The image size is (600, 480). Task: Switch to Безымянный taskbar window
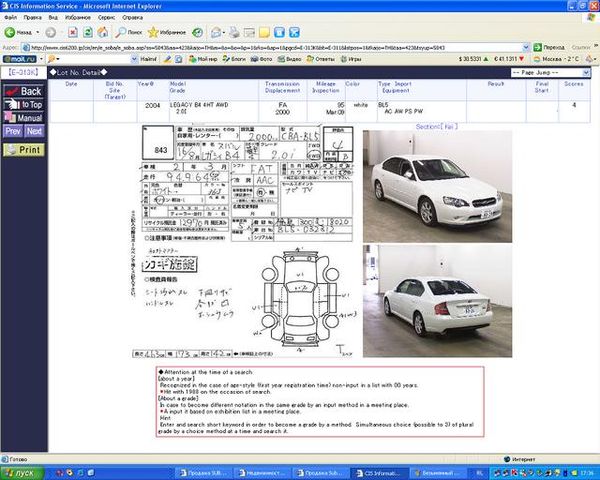436,473
